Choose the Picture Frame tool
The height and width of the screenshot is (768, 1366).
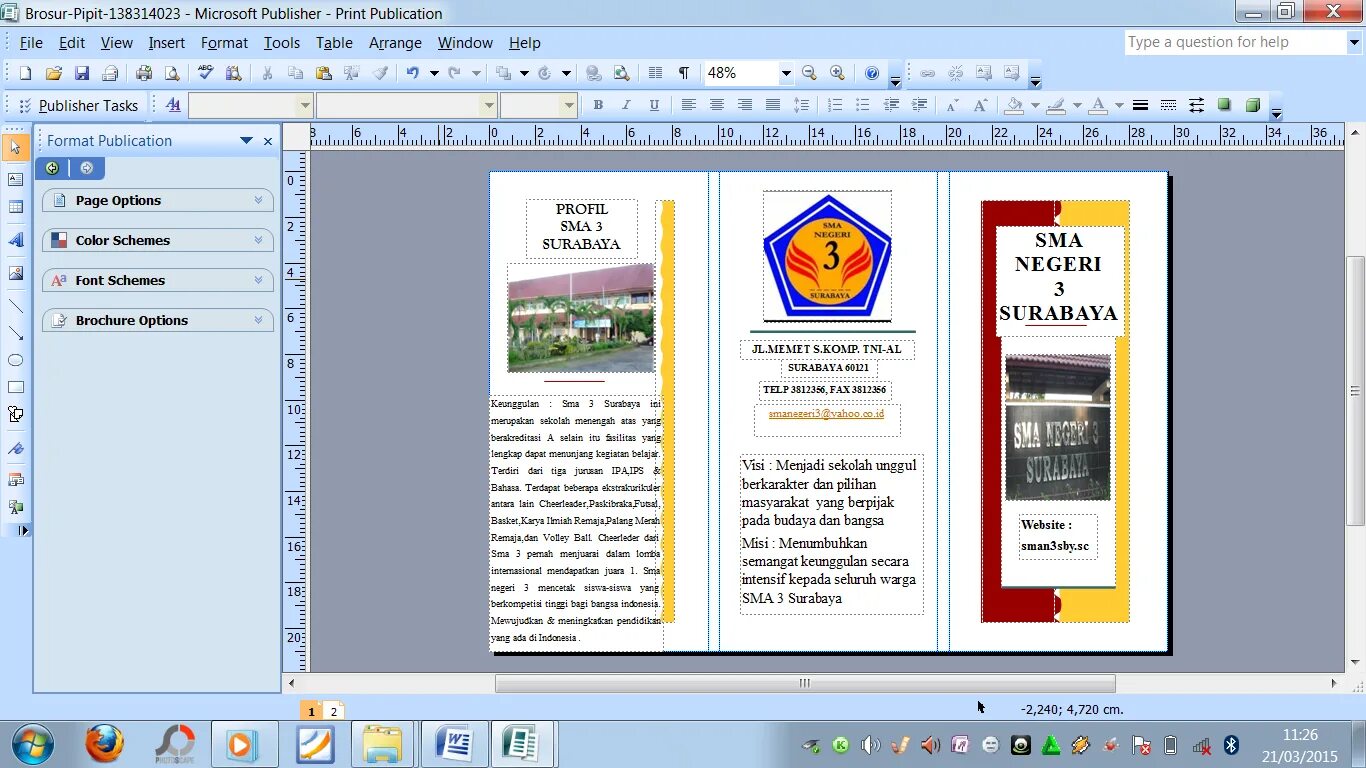(15, 273)
